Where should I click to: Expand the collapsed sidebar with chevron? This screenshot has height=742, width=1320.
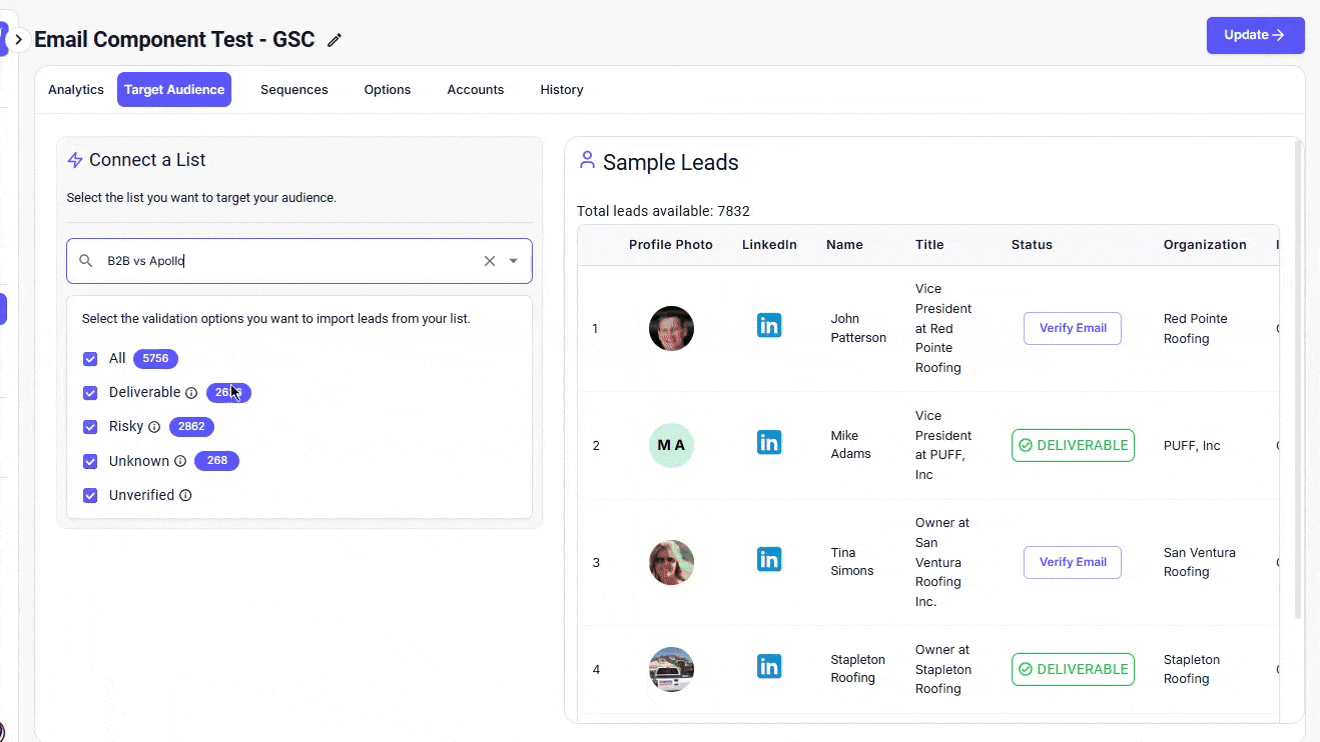18,40
